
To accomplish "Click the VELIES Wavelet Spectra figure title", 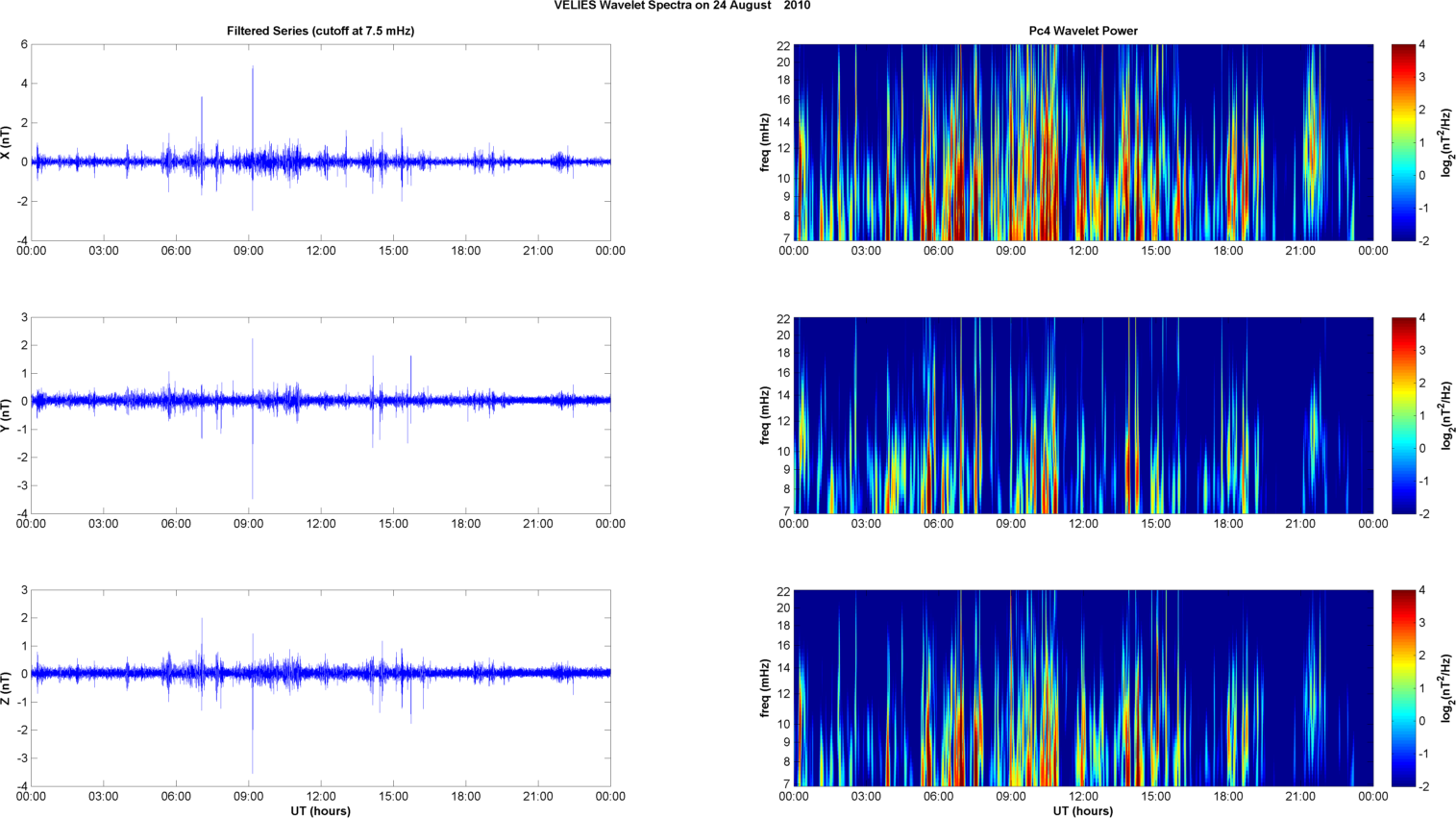I will (681, 6).
